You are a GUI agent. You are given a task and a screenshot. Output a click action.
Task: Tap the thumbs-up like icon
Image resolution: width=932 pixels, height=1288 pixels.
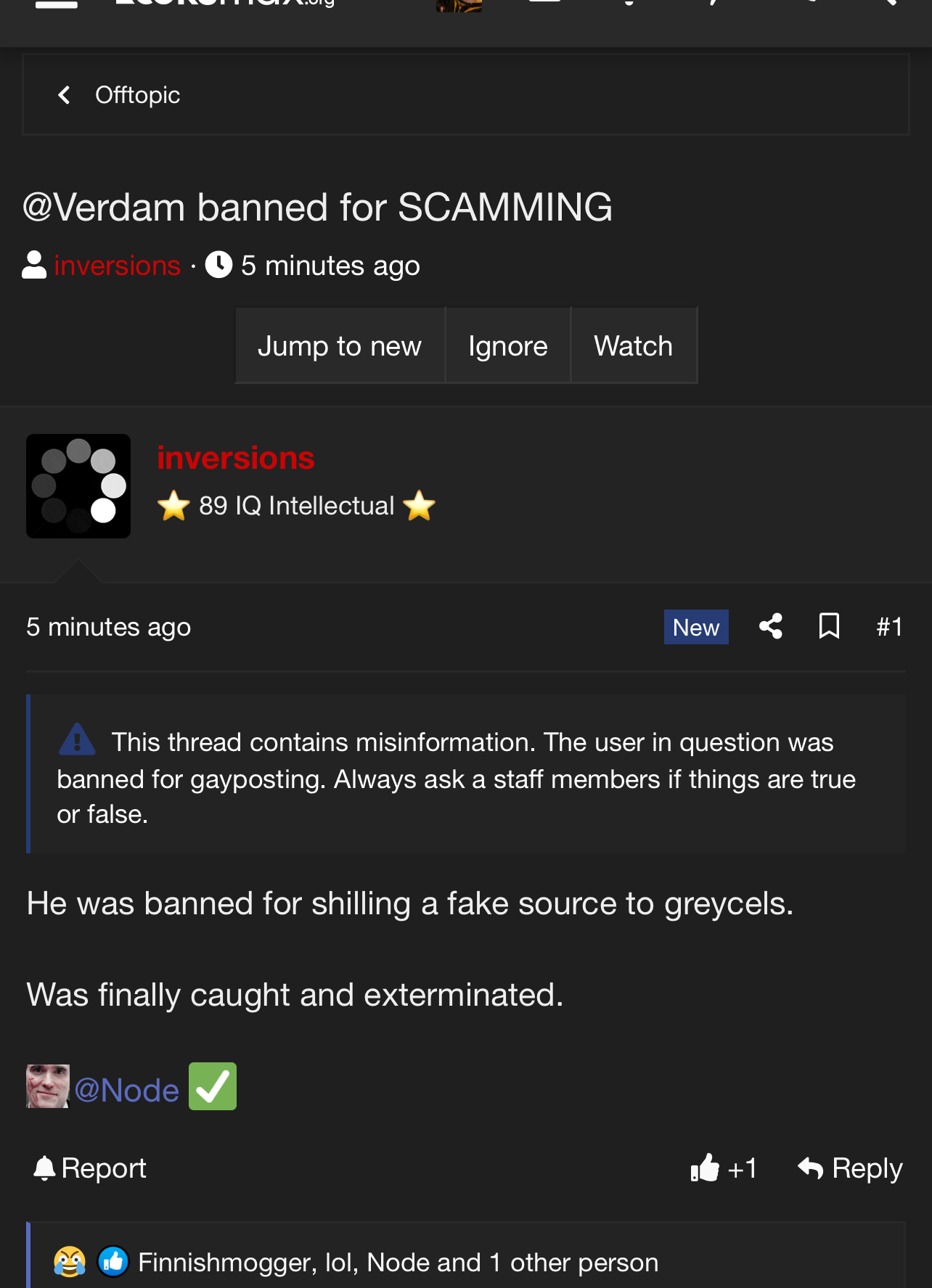coord(705,1168)
